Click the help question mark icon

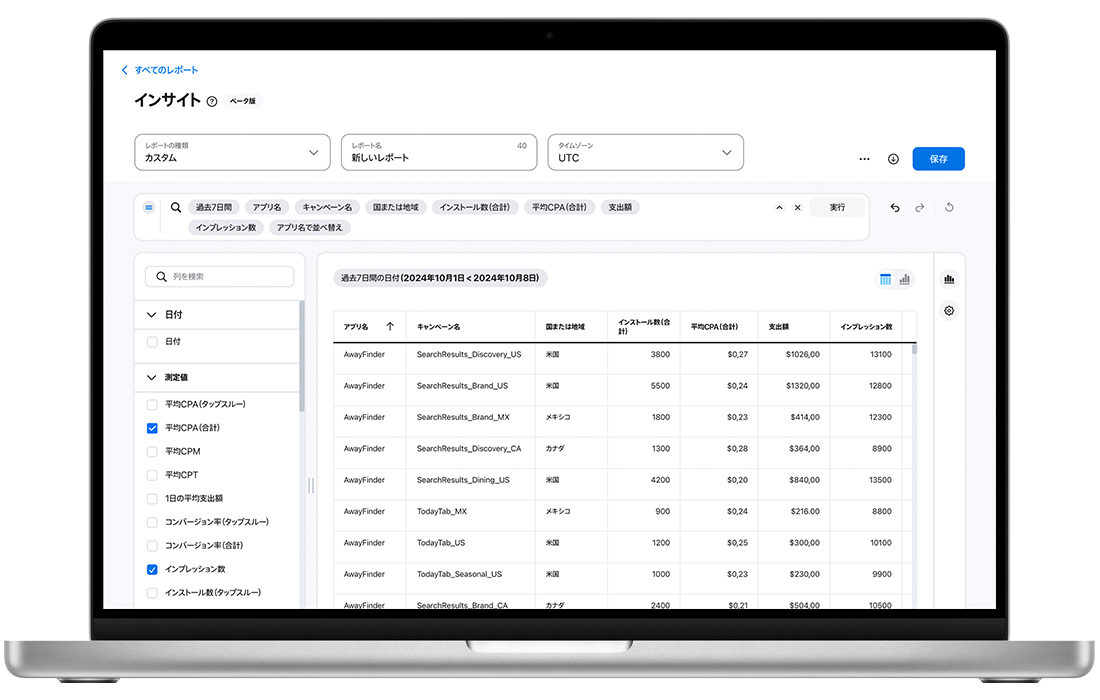(212, 101)
